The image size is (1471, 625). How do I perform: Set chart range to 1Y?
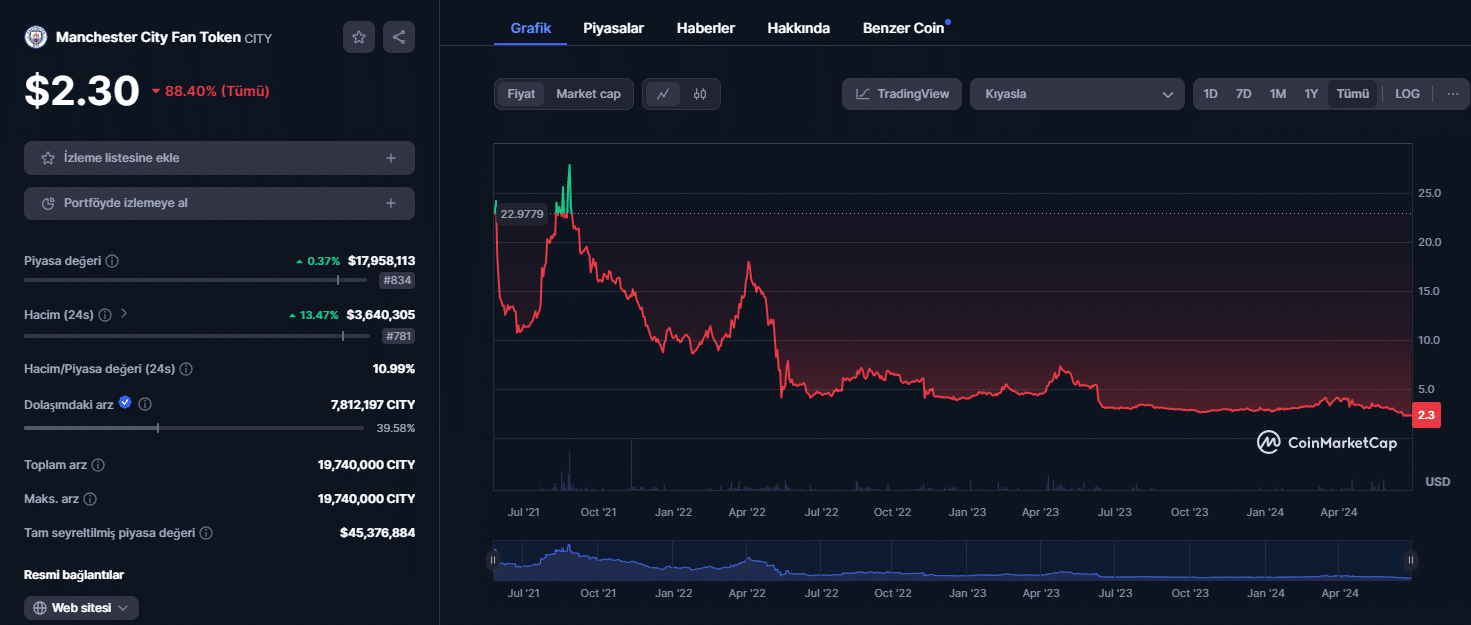click(1311, 94)
